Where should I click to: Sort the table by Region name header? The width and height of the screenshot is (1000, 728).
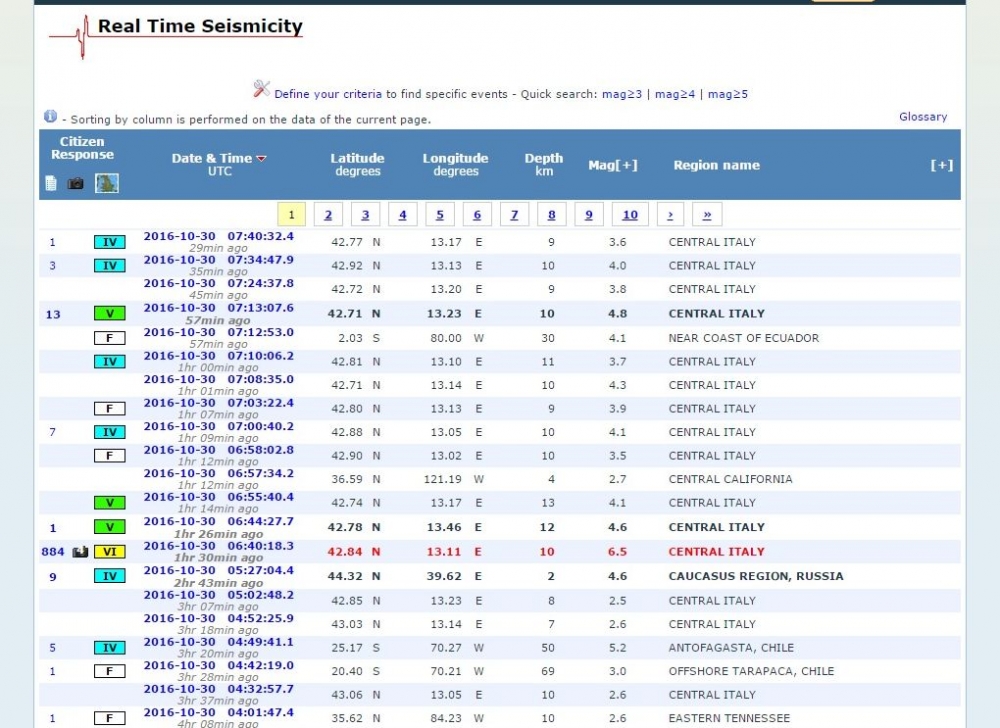716,165
